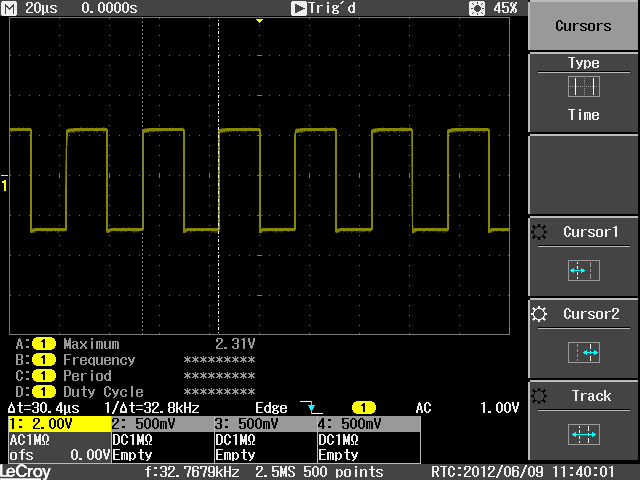Click the RTC date and time readout

(523, 472)
